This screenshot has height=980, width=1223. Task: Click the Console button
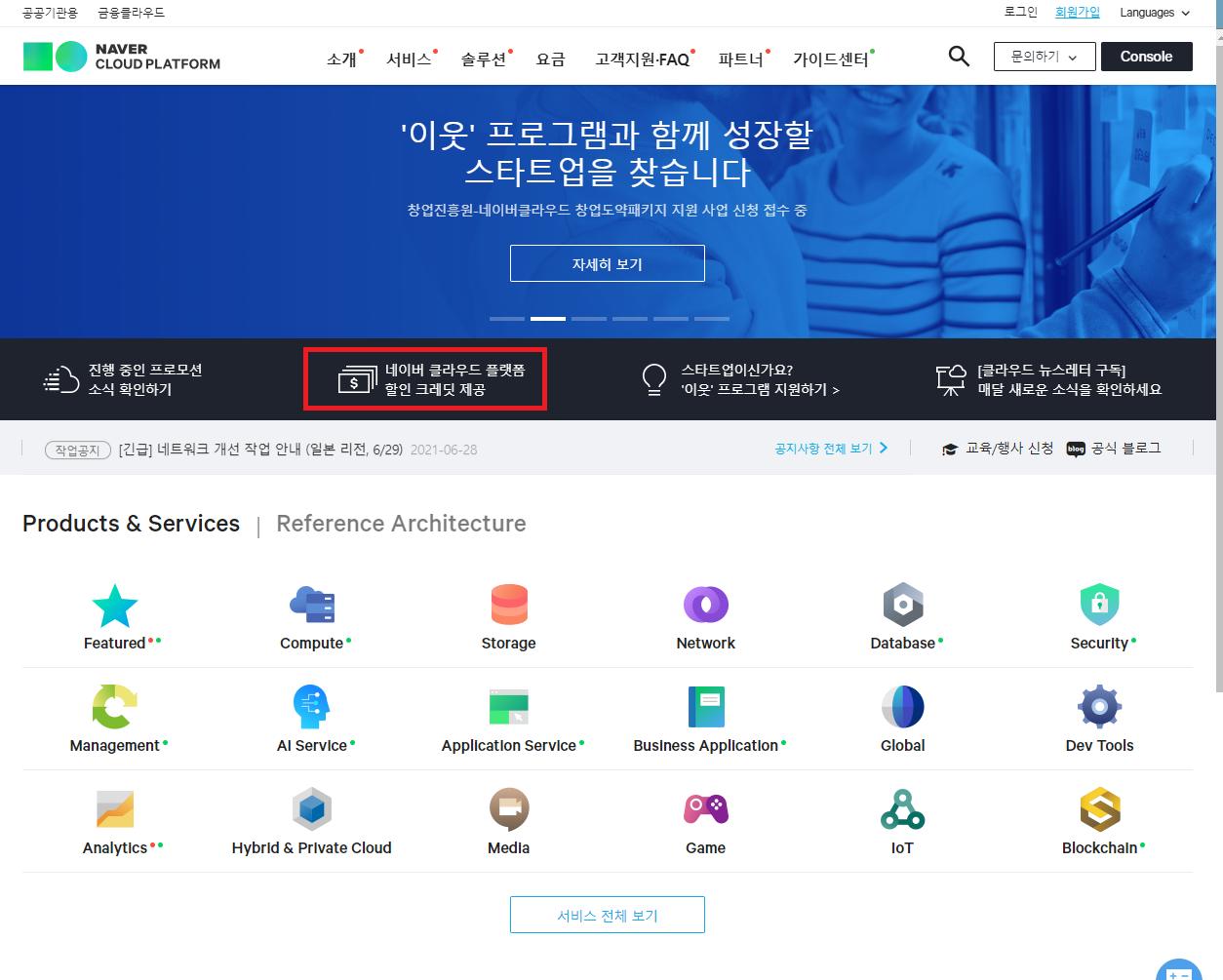tap(1147, 57)
